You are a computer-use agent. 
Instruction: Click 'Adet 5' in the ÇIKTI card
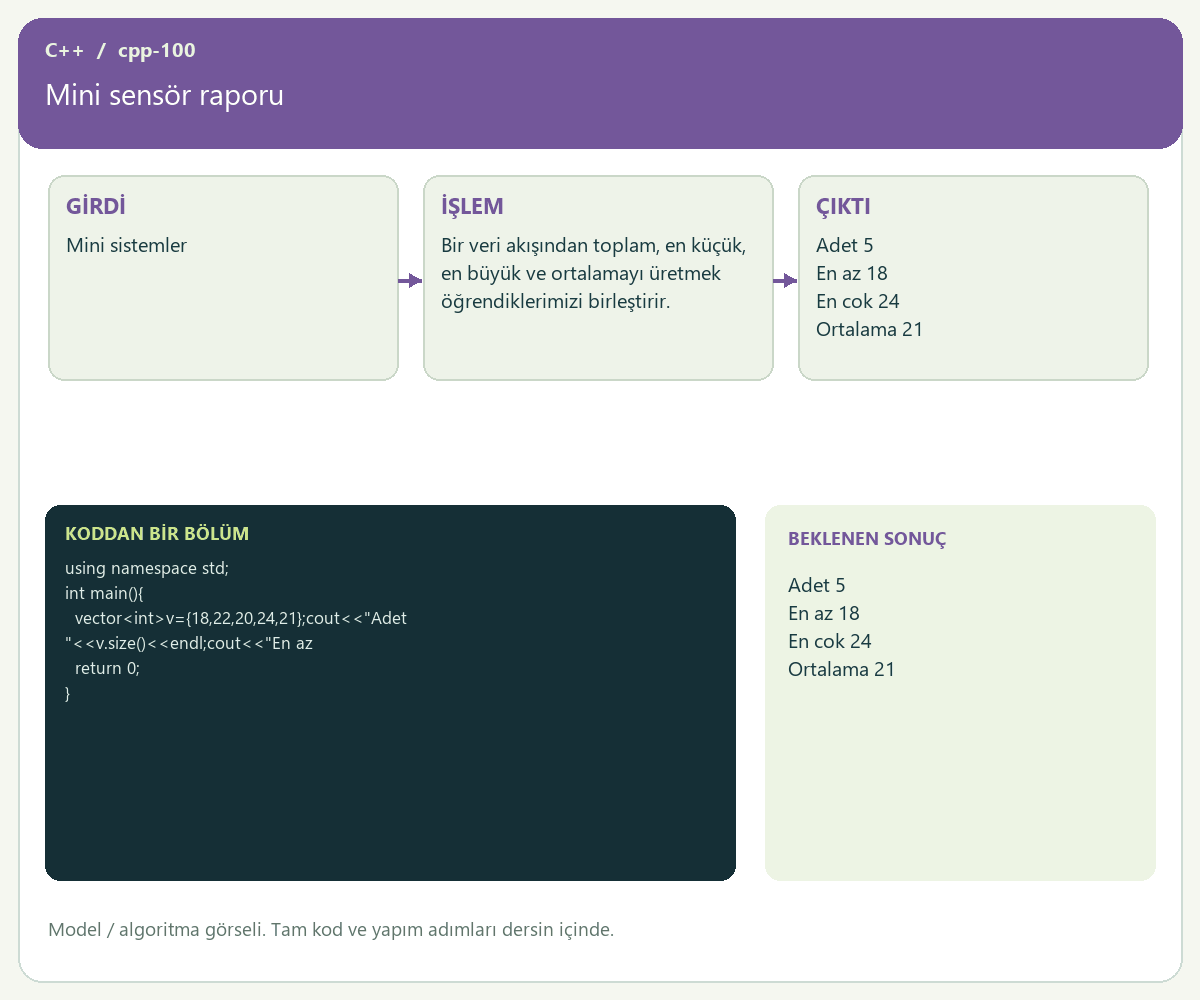[x=845, y=245]
